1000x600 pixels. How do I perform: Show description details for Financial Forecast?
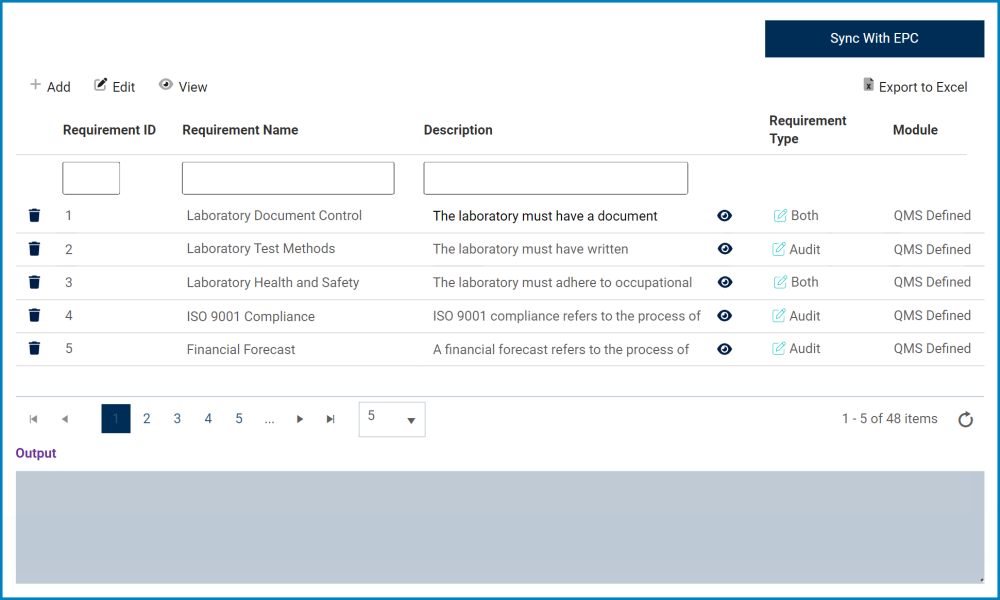(x=725, y=349)
